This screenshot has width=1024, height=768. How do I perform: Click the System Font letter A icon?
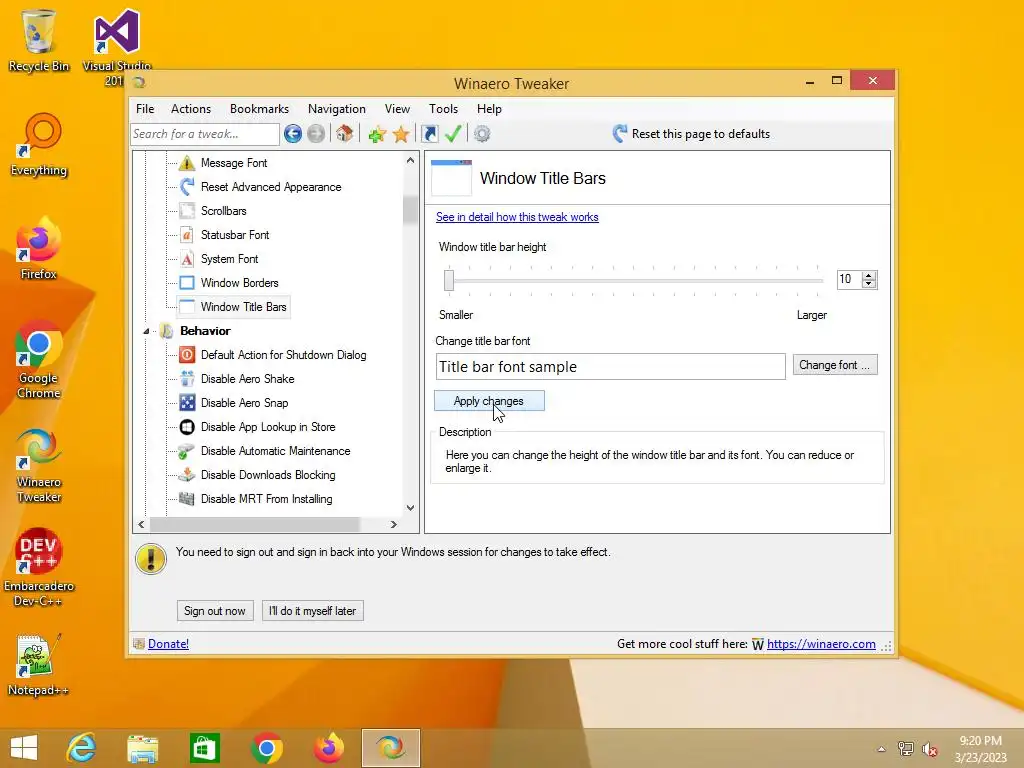187,259
